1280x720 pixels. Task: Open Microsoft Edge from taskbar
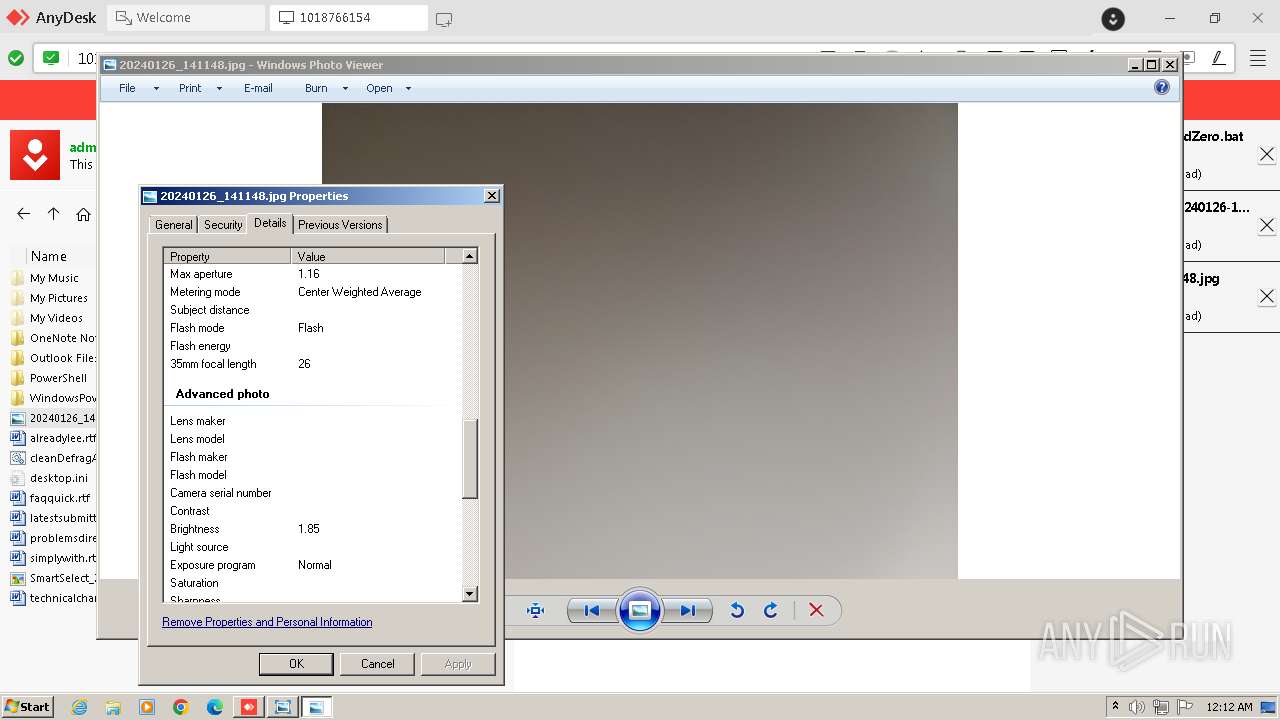215,707
